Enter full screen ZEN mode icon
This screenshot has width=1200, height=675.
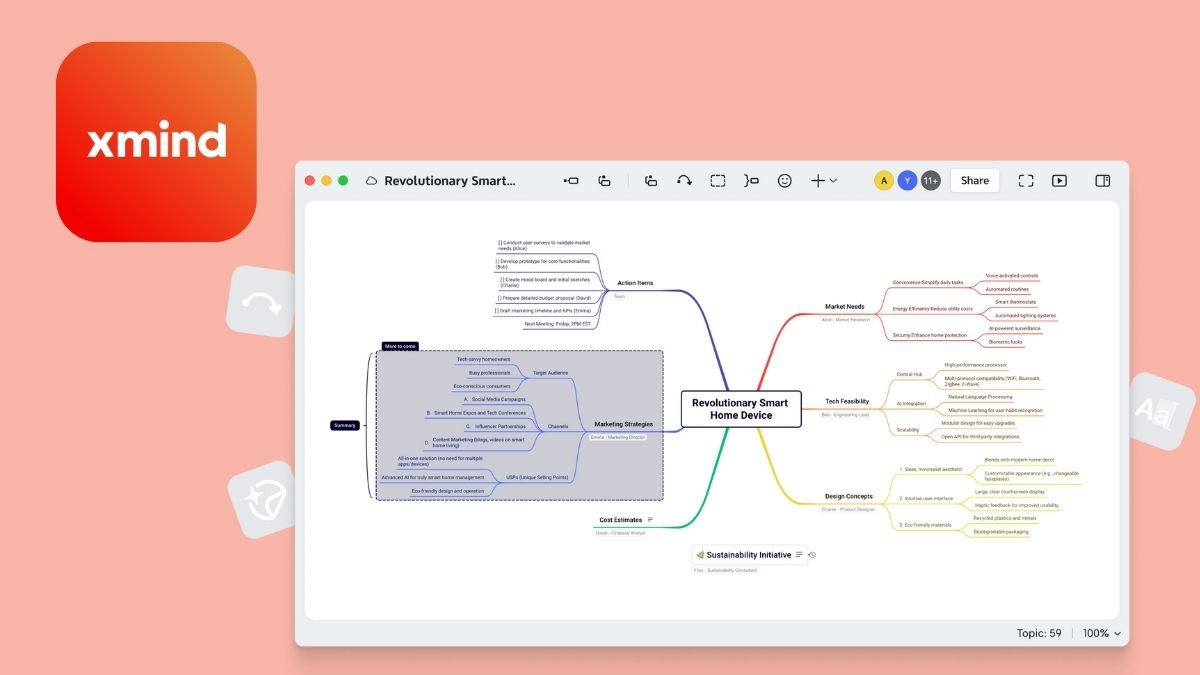[1026, 181]
